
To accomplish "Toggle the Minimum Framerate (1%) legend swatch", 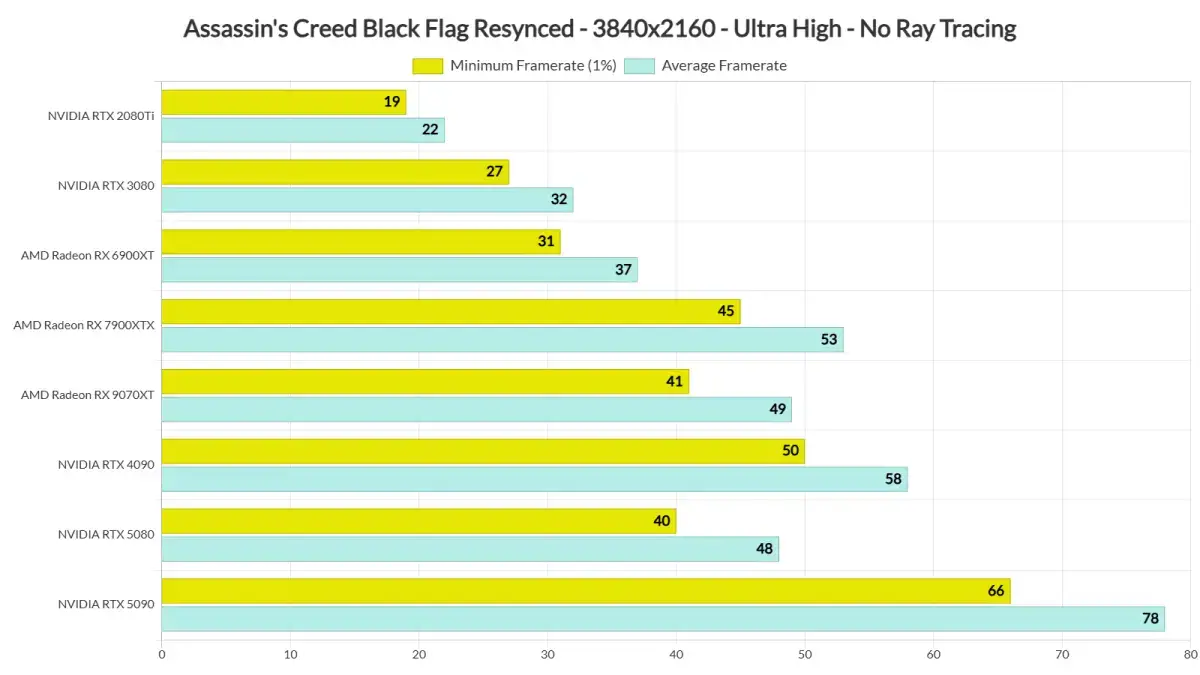I will click(x=427, y=66).
